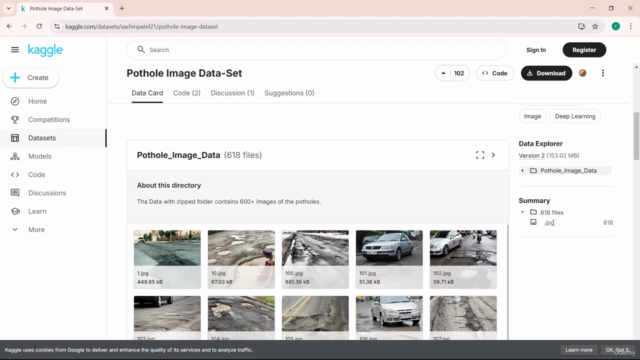Click the dataset owner avatar
The image size is (640, 360).
coord(582,73)
